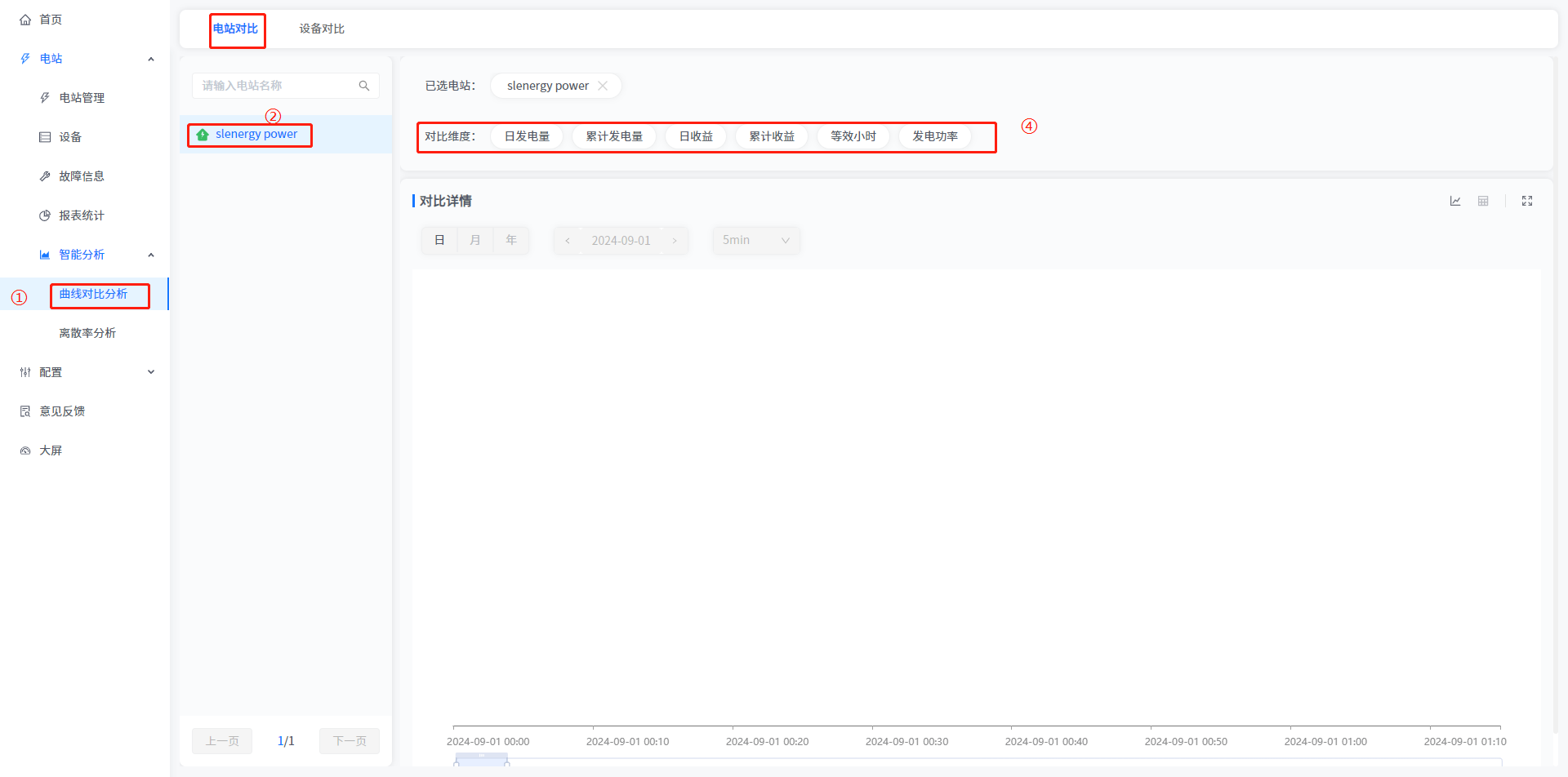This screenshot has height=777, width=1568.
Task: Toggle the 日发电量 comparison dimension
Action: click(x=527, y=136)
